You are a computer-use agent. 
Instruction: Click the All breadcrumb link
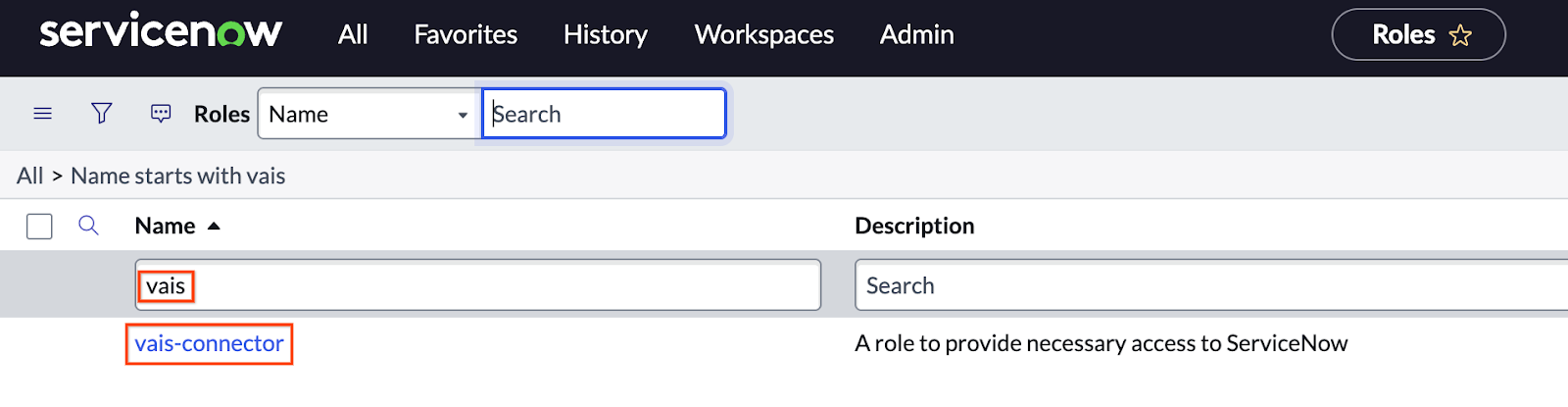click(x=29, y=176)
